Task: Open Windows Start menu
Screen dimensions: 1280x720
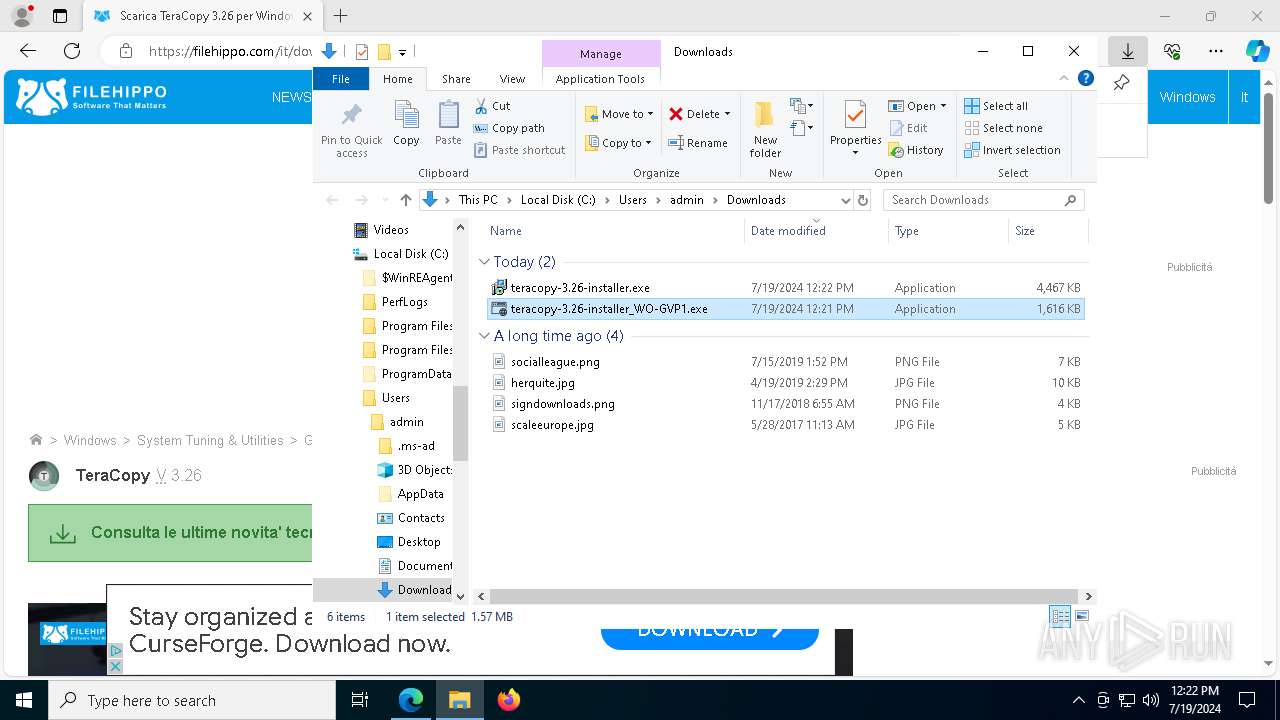Action: click(x=23, y=700)
